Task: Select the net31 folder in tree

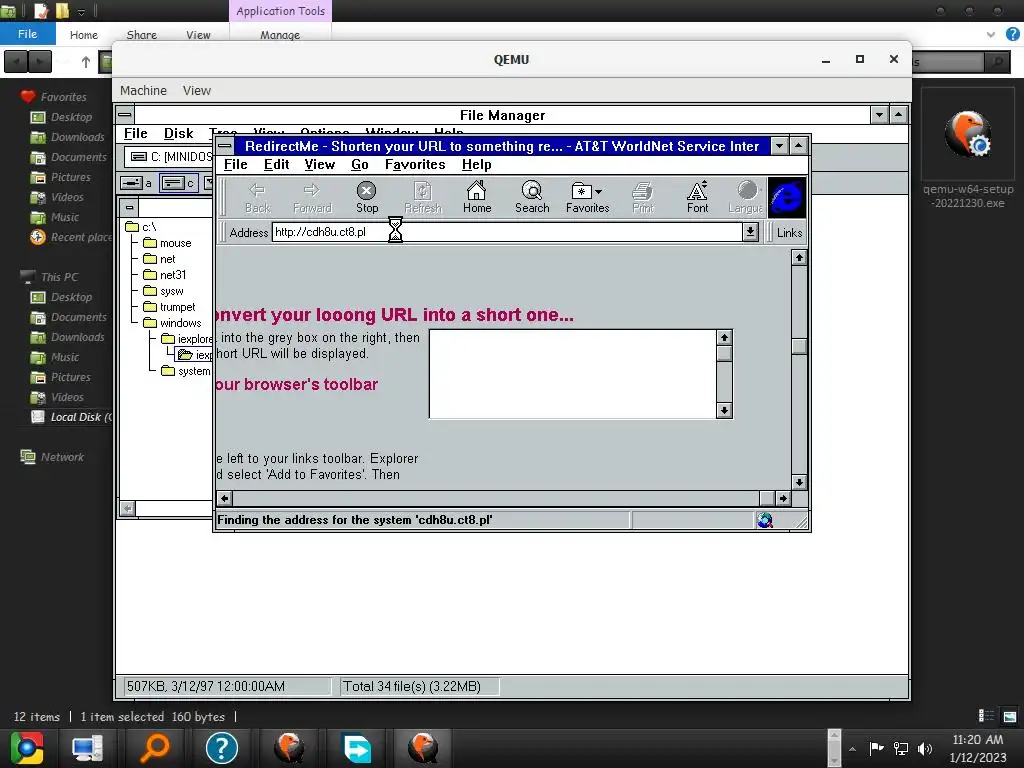Action: click(165, 275)
